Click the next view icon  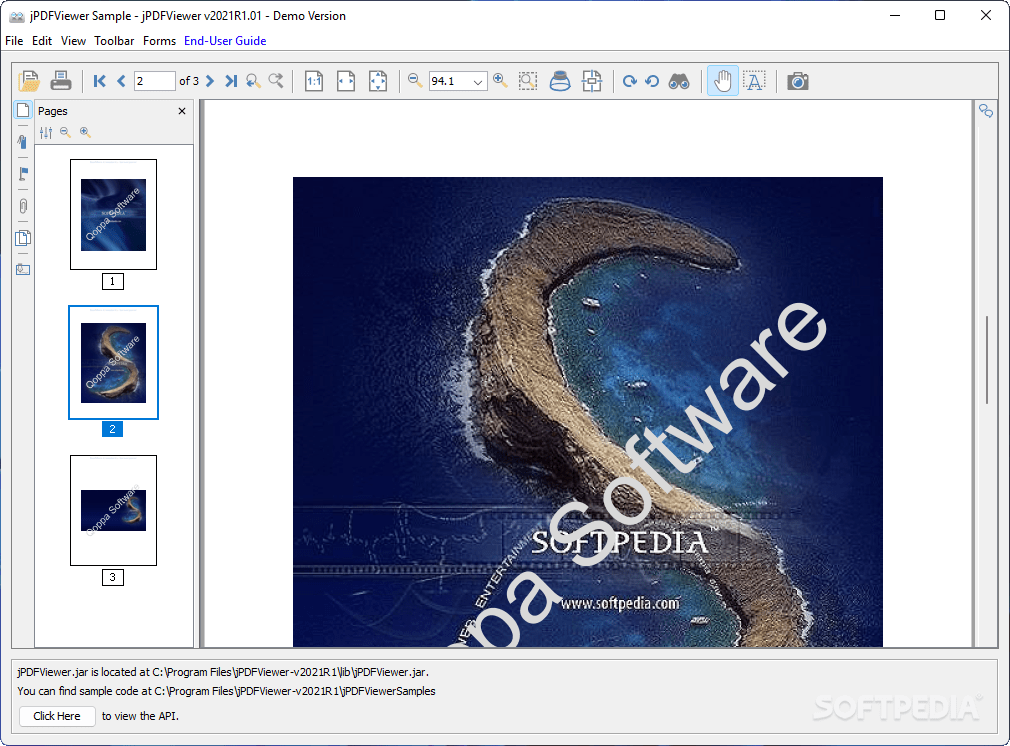(276, 81)
